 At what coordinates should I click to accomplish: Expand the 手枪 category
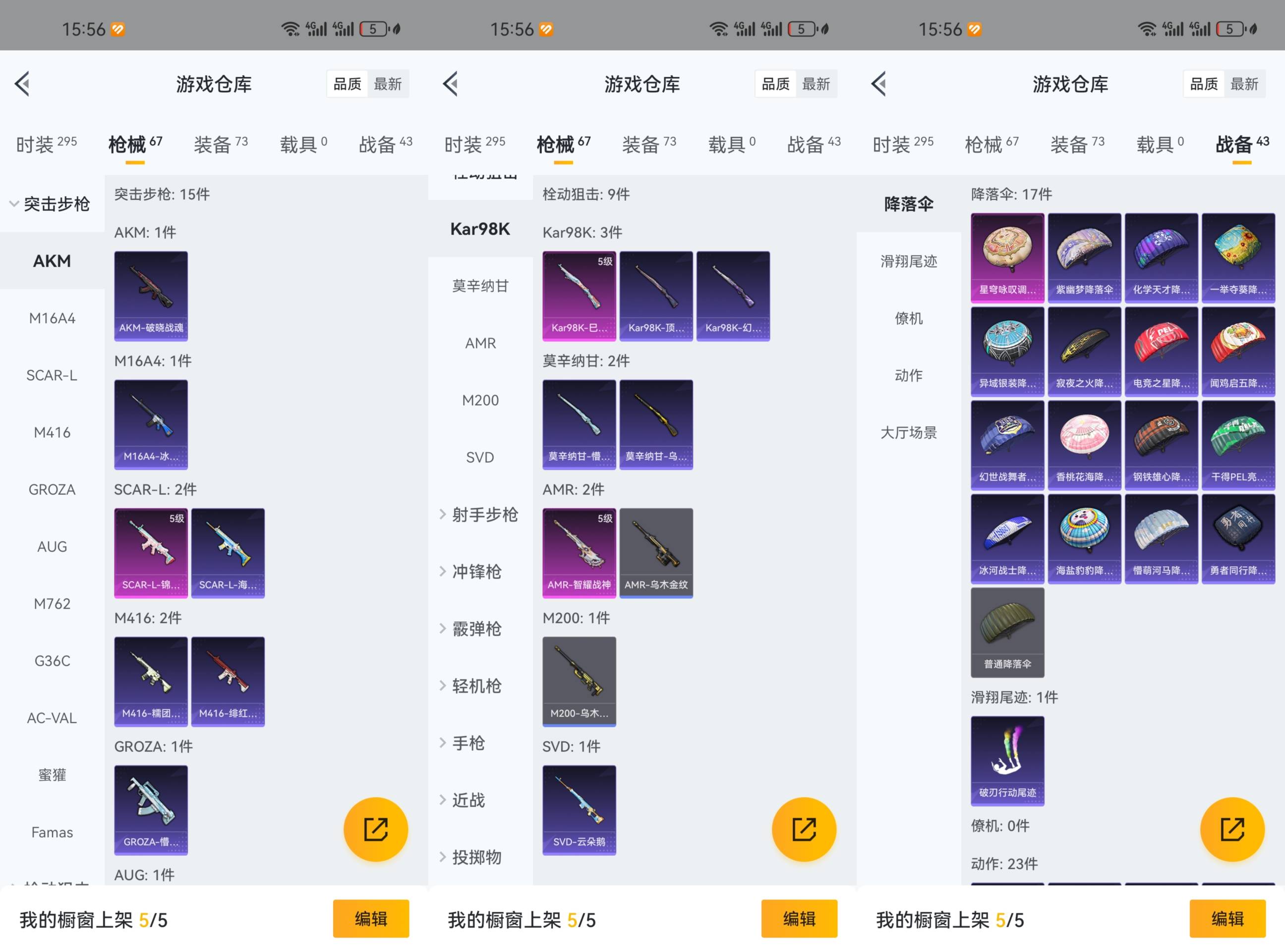463,743
